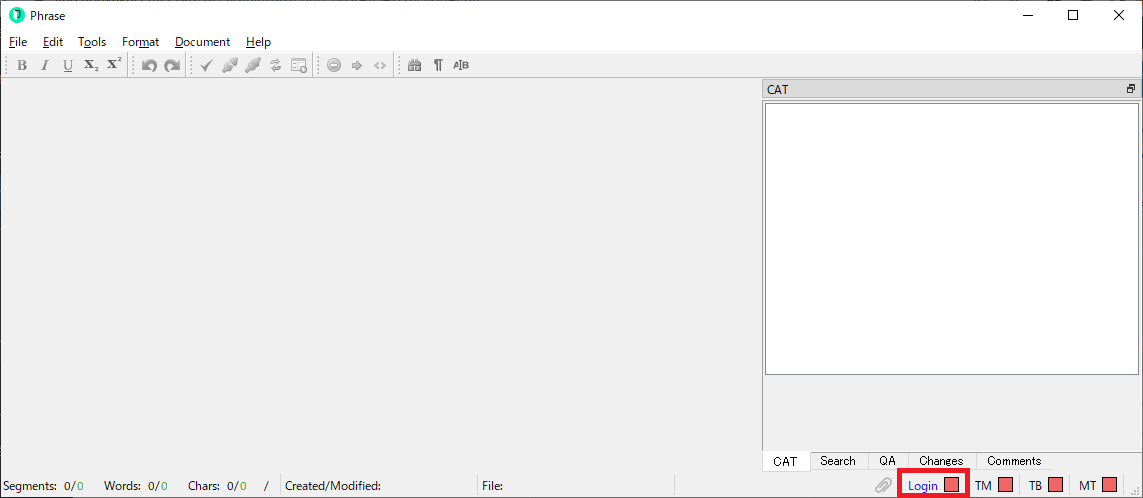Switch to the QA tab
1143x498 pixels.
coord(887,461)
